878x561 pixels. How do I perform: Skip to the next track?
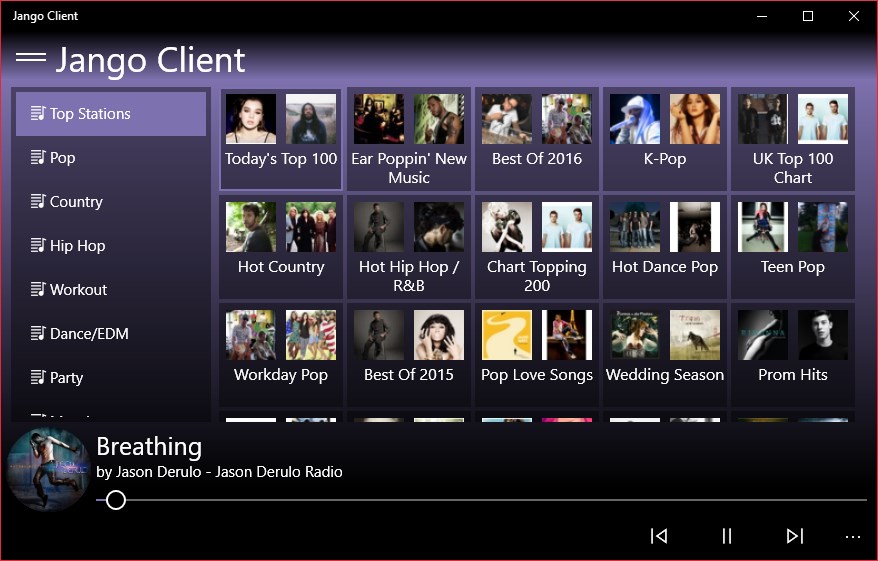coord(795,536)
